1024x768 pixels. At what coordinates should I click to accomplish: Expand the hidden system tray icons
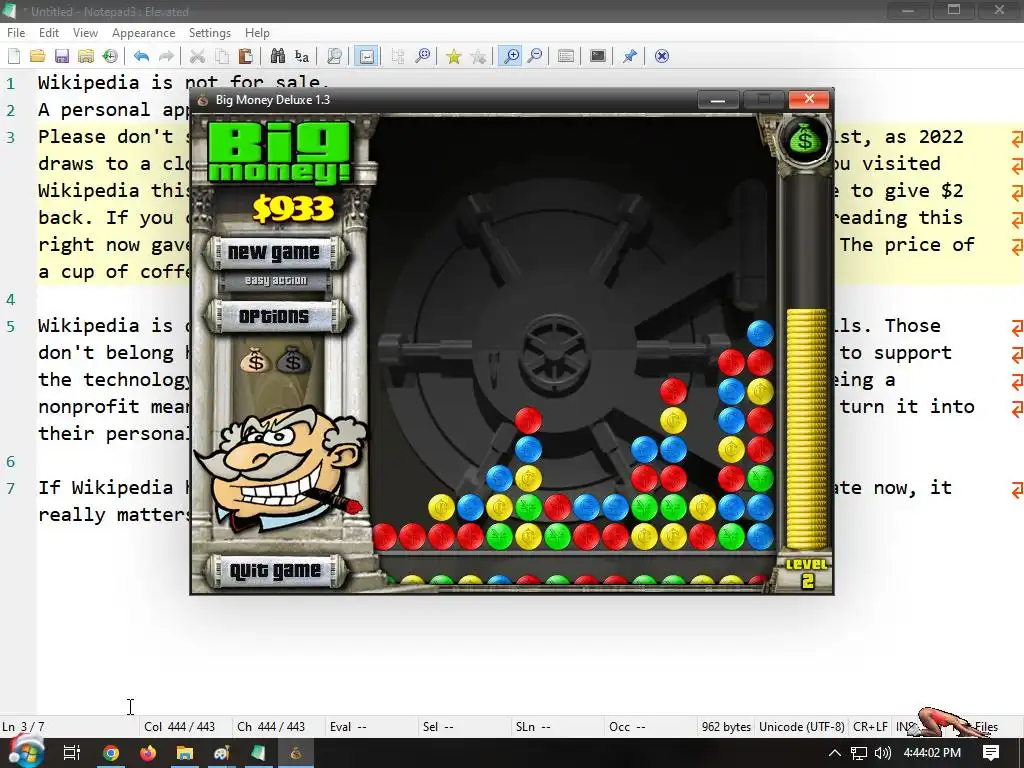[x=835, y=753]
